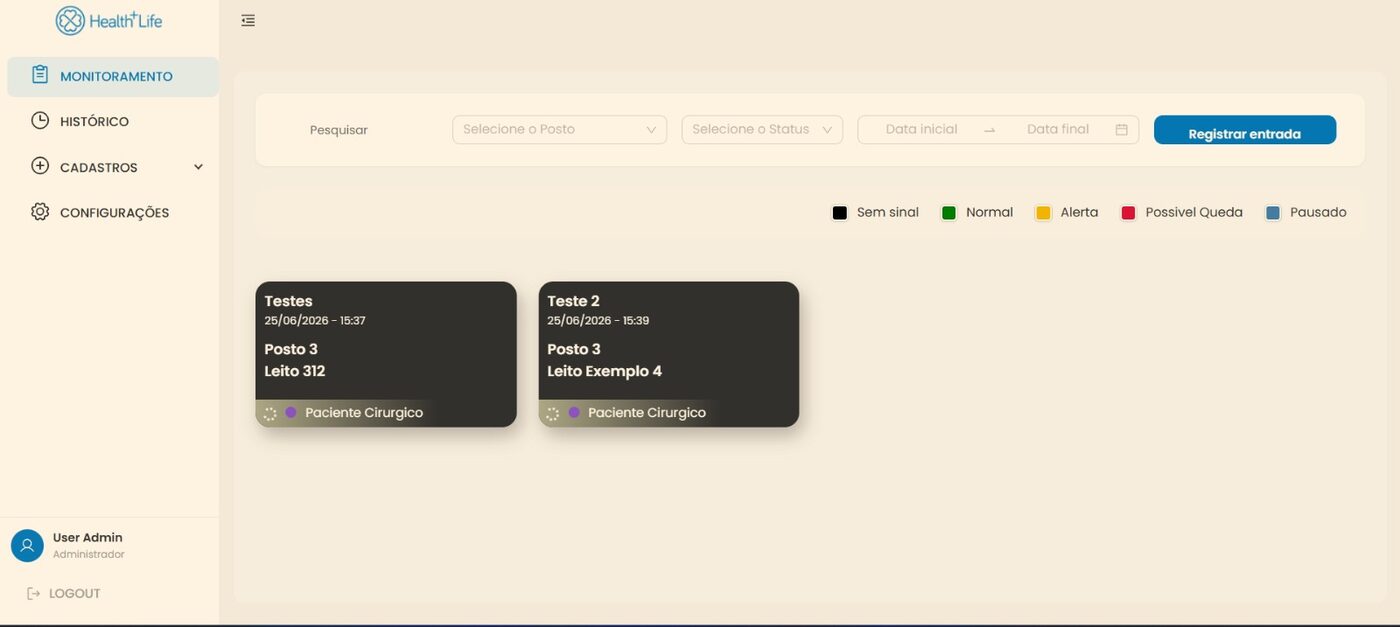Open the Selecione o Posto dropdown
The width and height of the screenshot is (1400, 627).
[x=559, y=129]
